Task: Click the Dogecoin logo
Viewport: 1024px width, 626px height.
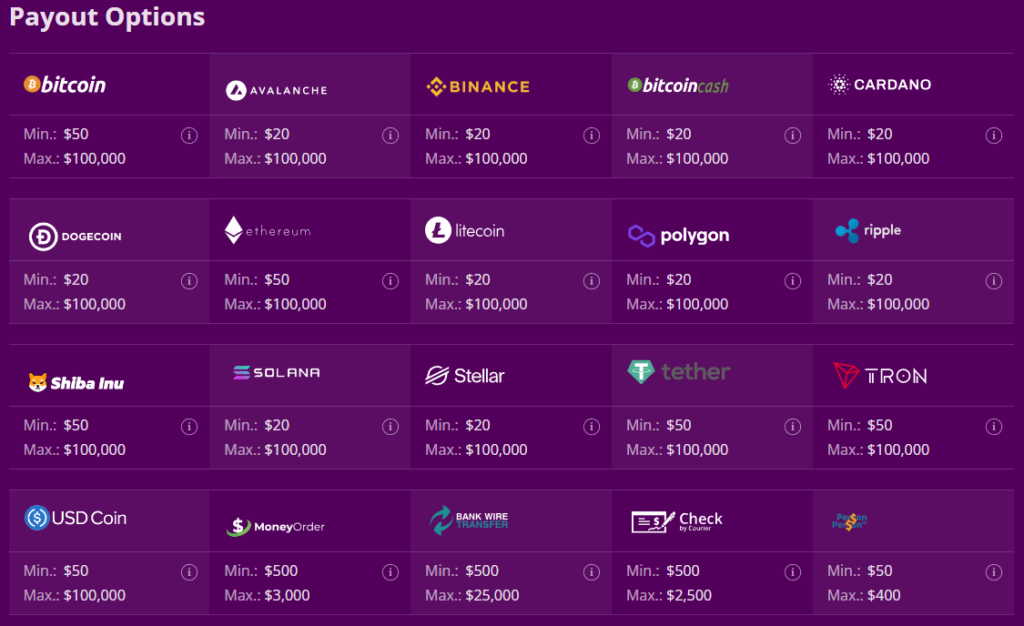Action: (x=75, y=236)
